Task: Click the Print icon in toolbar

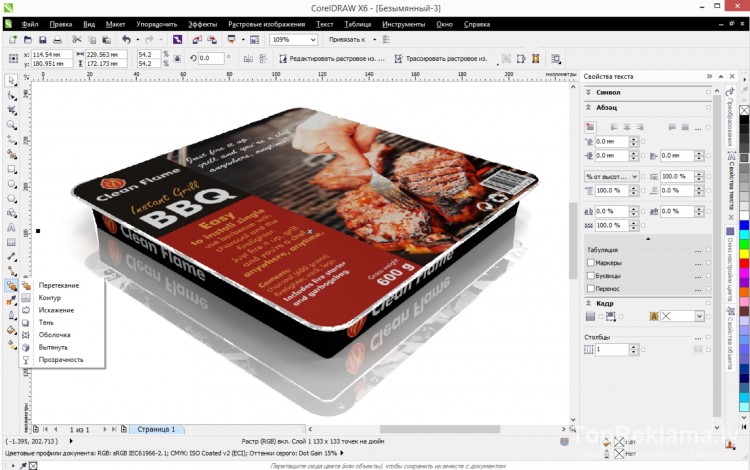Action: [59, 40]
